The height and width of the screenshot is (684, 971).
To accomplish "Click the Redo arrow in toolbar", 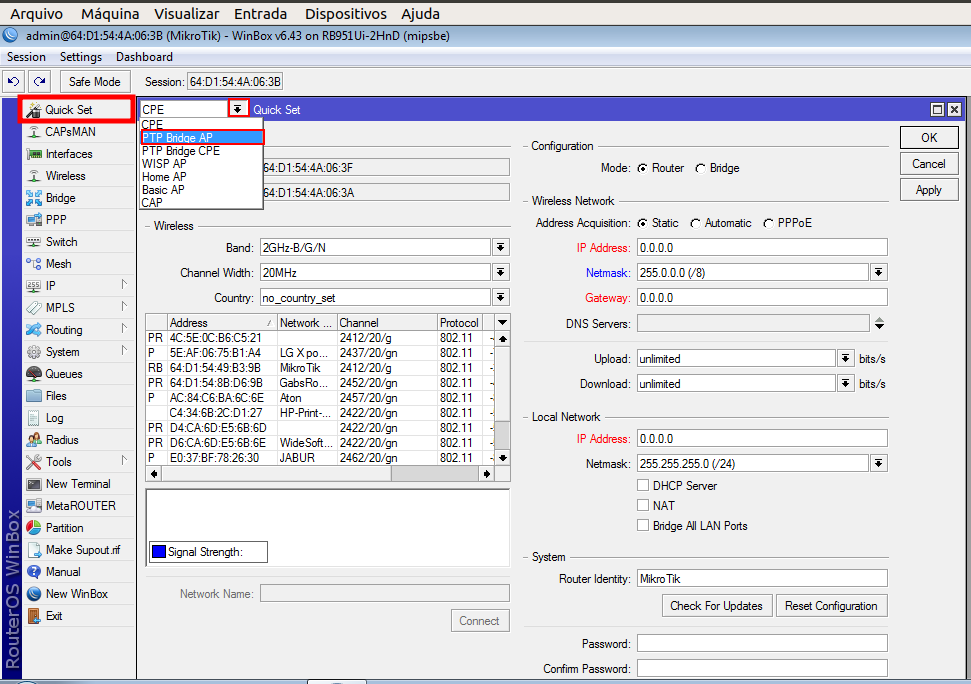I will click(39, 81).
